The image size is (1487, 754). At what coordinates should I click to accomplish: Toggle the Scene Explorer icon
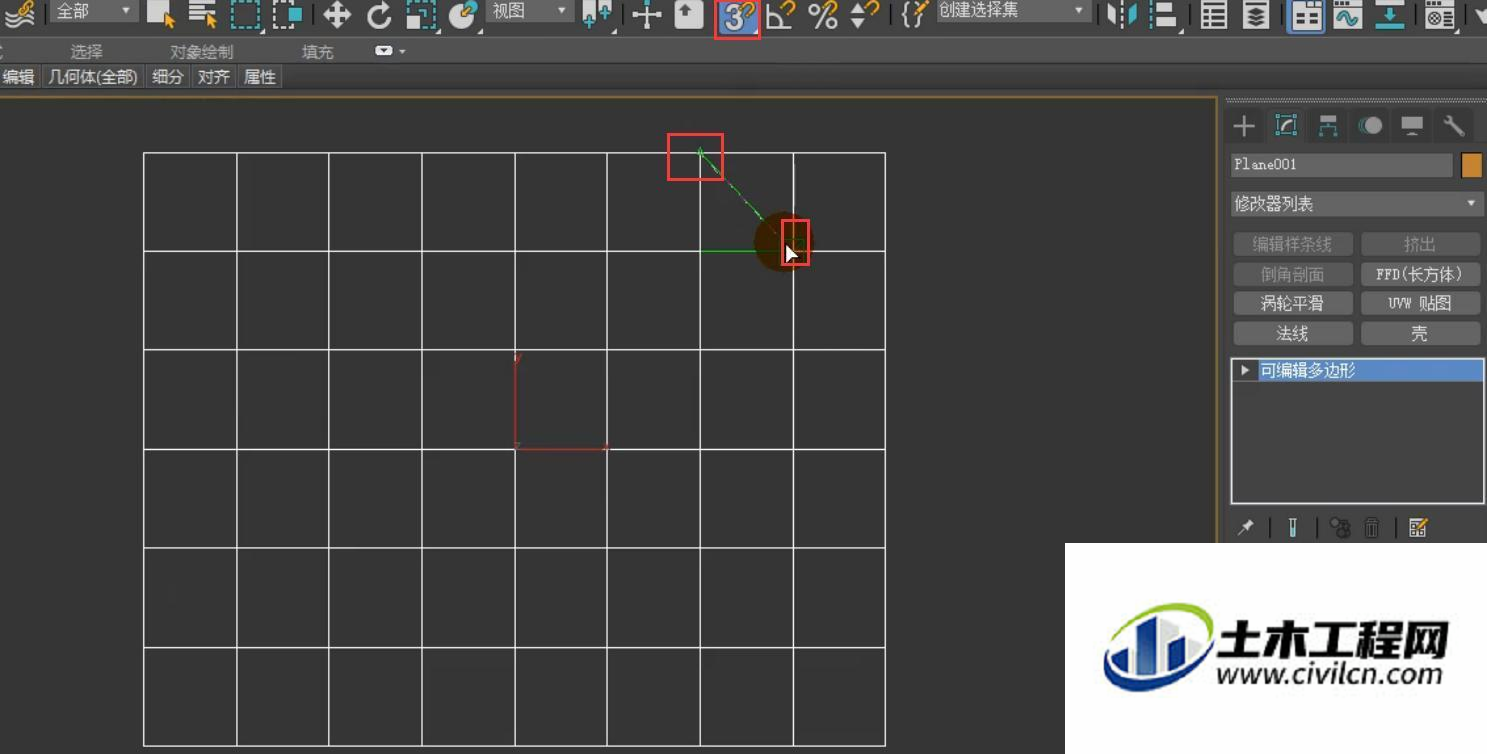[x=1214, y=14]
